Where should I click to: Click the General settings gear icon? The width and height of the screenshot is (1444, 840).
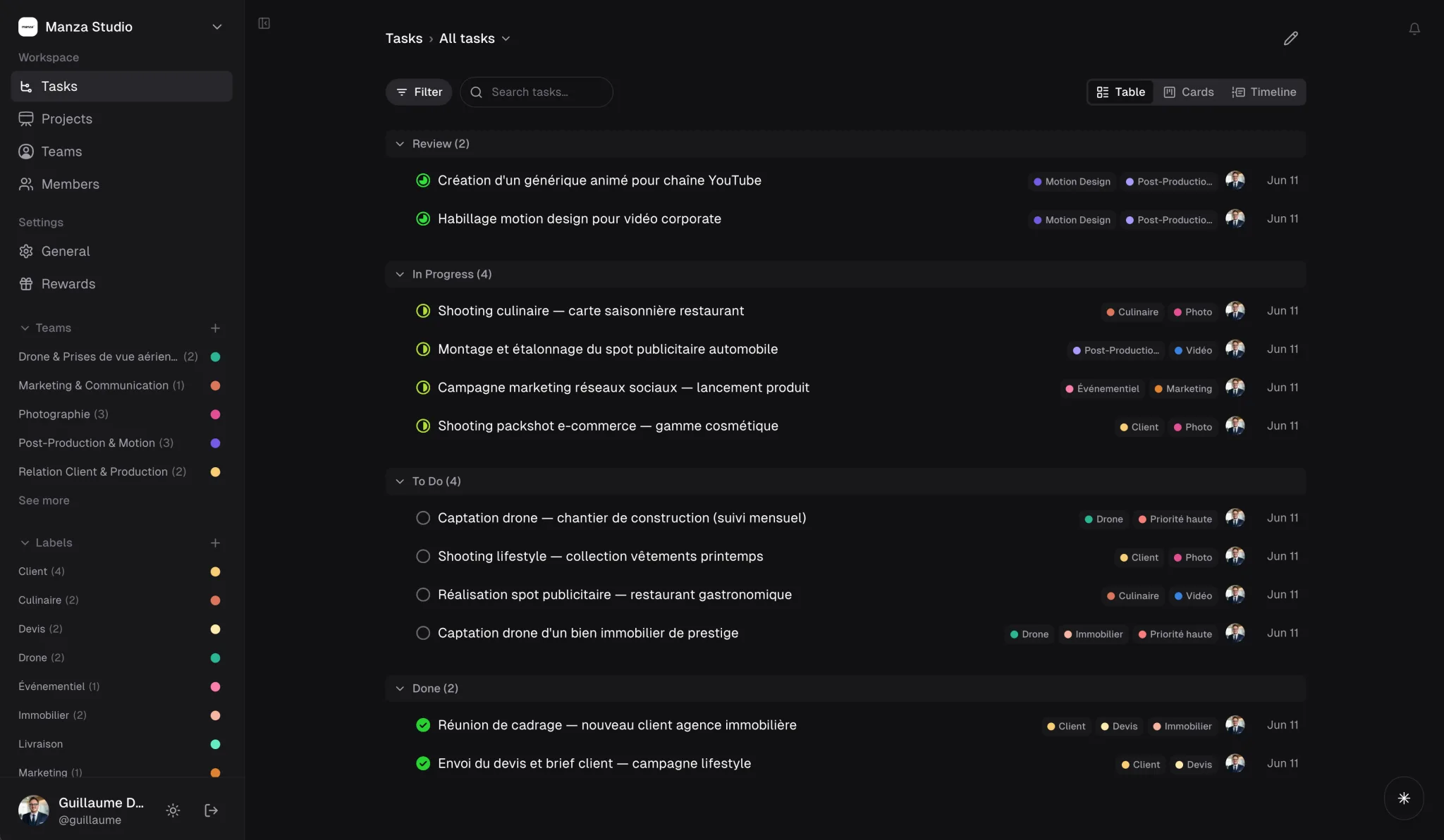[x=26, y=251]
